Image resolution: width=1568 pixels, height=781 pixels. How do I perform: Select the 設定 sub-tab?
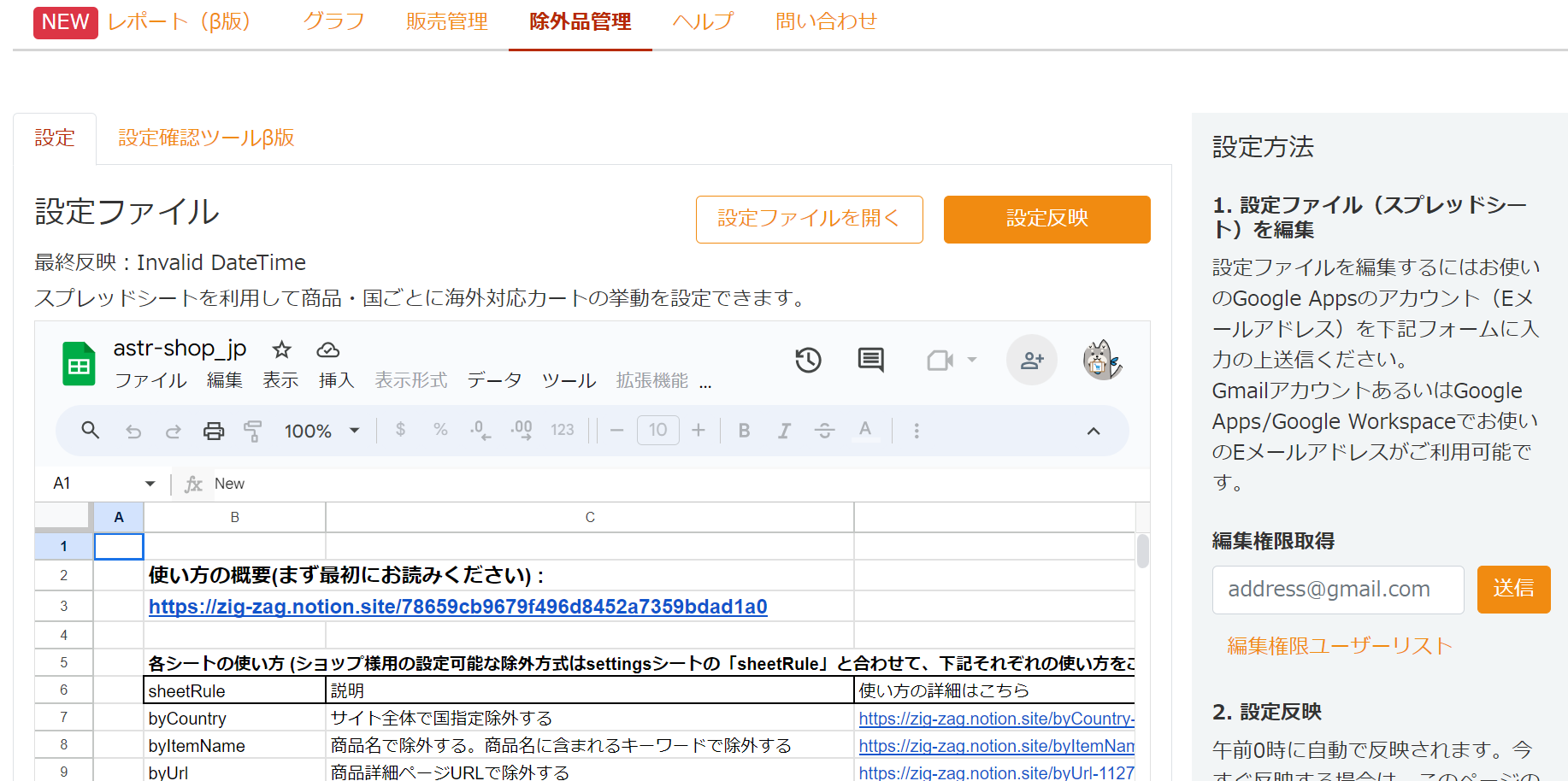pyautogui.click(x=55, y=138)
